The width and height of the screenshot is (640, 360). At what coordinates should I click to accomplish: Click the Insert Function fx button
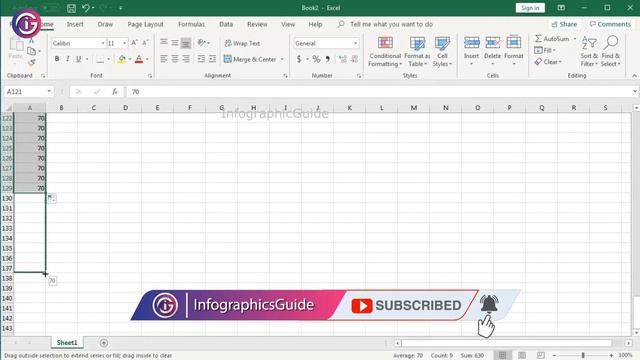pos(115,91)
